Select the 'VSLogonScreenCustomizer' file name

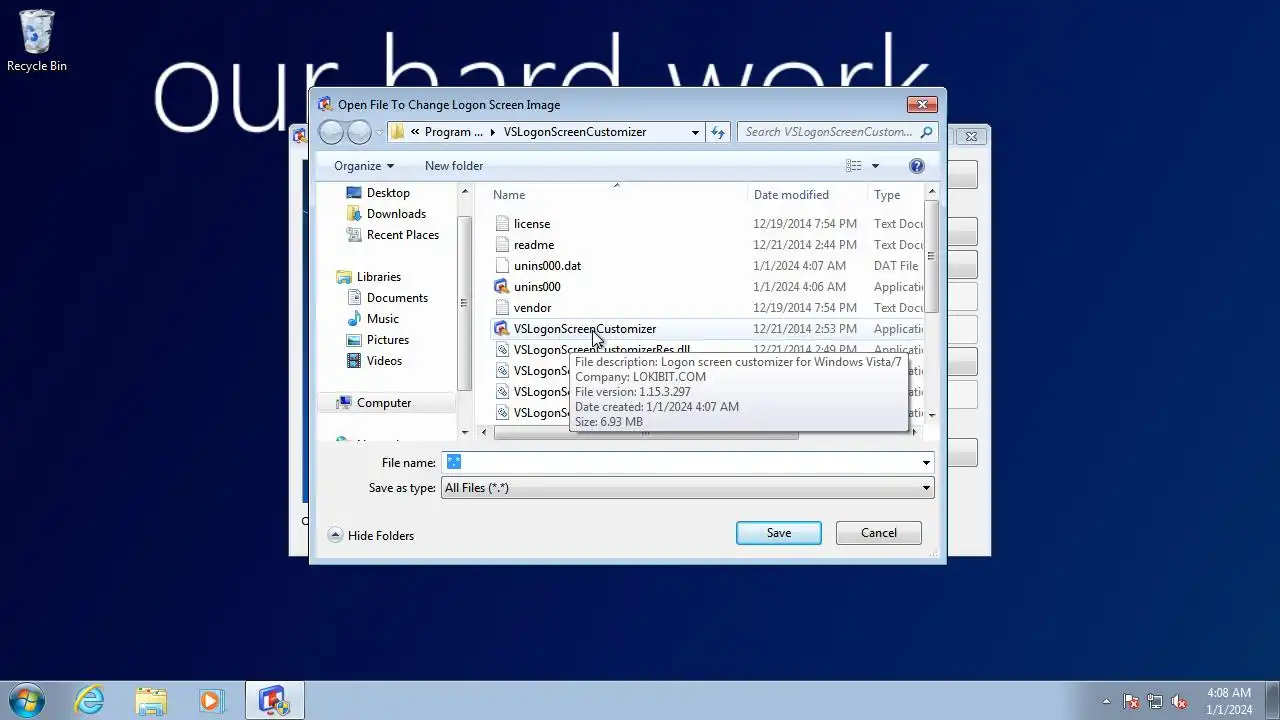coord(585,329)
